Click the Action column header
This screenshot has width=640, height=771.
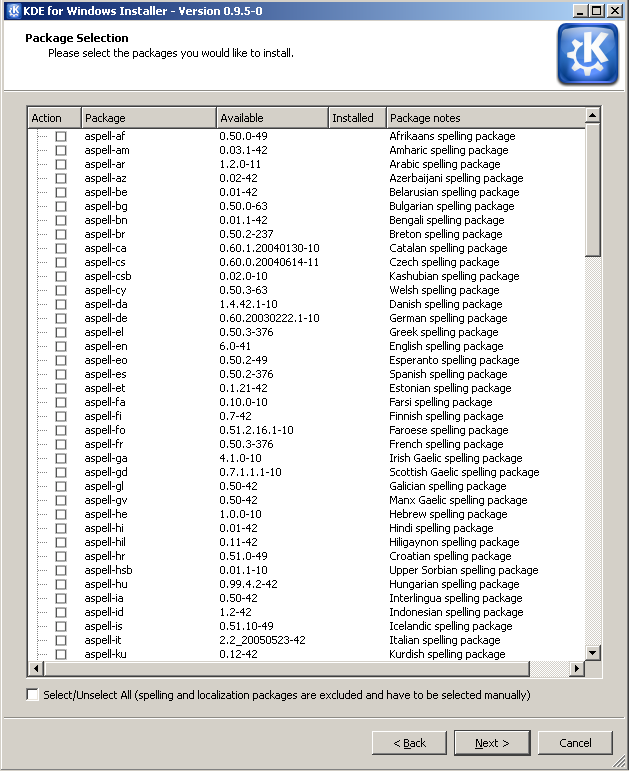pos(54,118)
